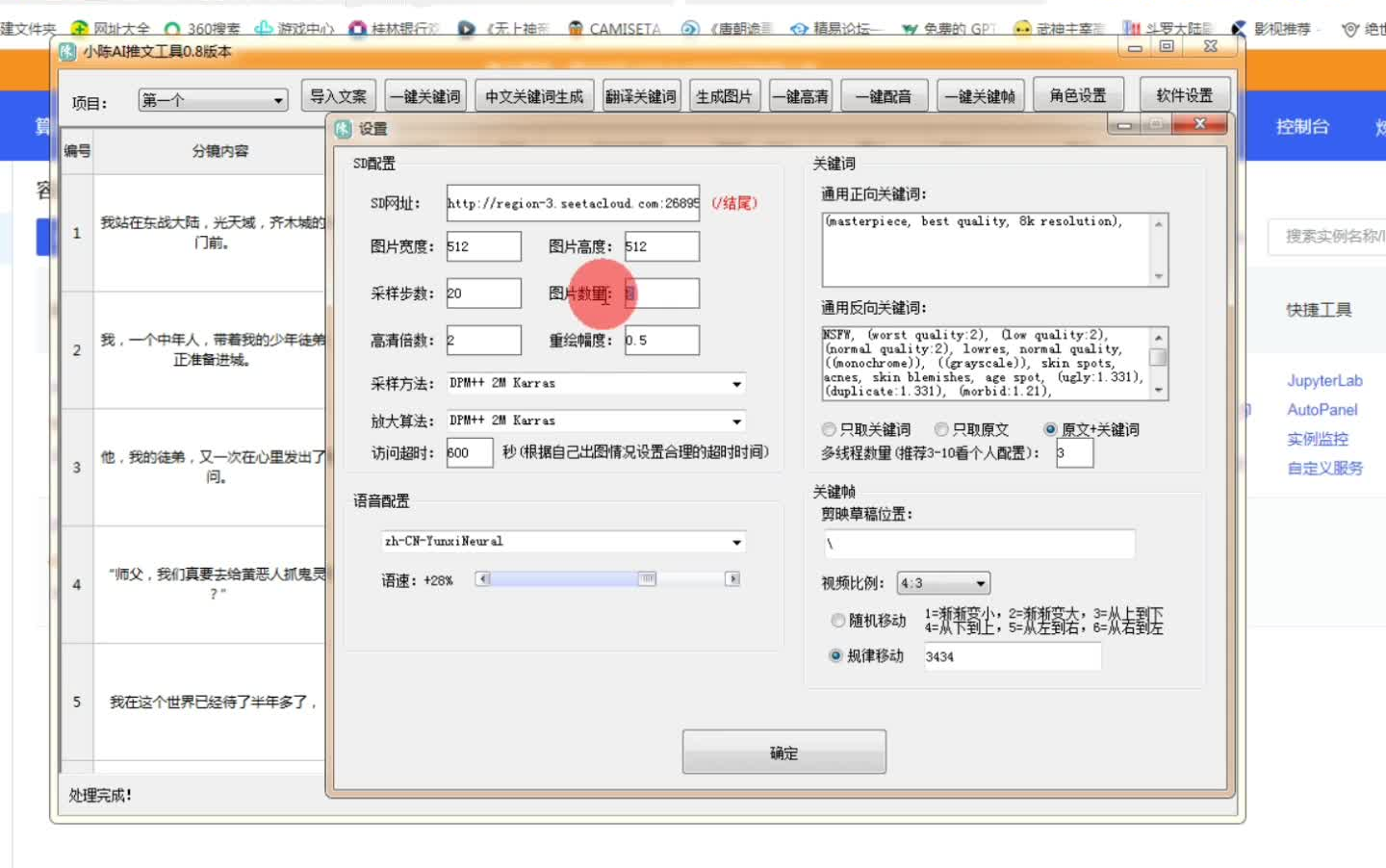Open the 影视推荐 browser bookmark
This screenshot has height=868, width=1386.
point(1270,29)
